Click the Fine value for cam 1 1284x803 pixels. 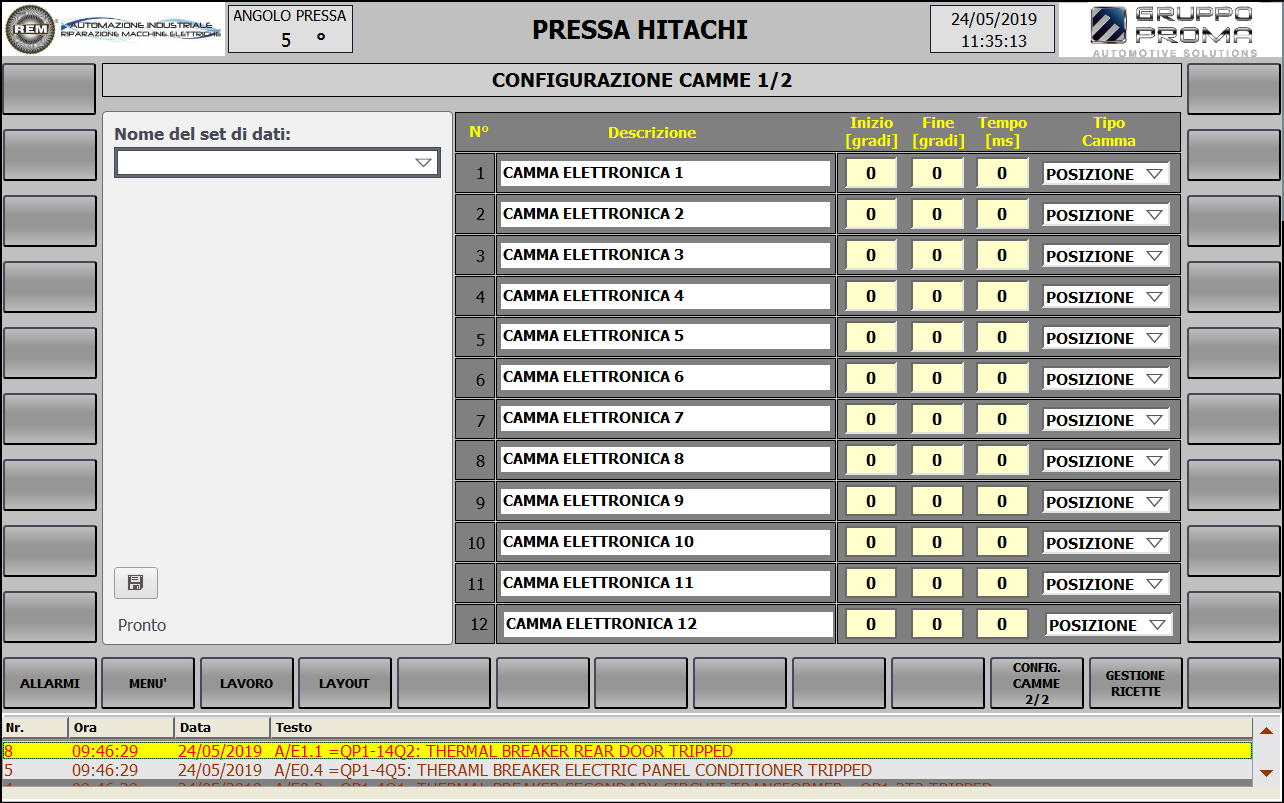(x=937, y=173)
